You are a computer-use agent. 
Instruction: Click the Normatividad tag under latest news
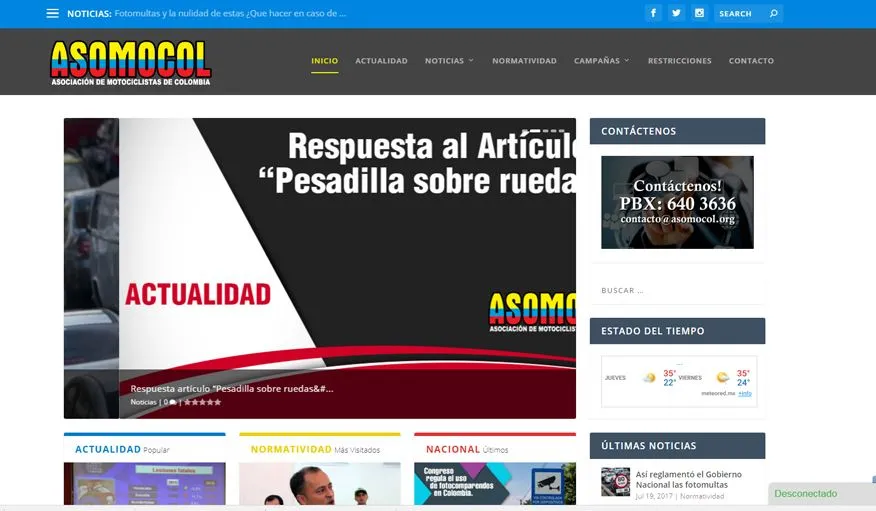(702, 496)
